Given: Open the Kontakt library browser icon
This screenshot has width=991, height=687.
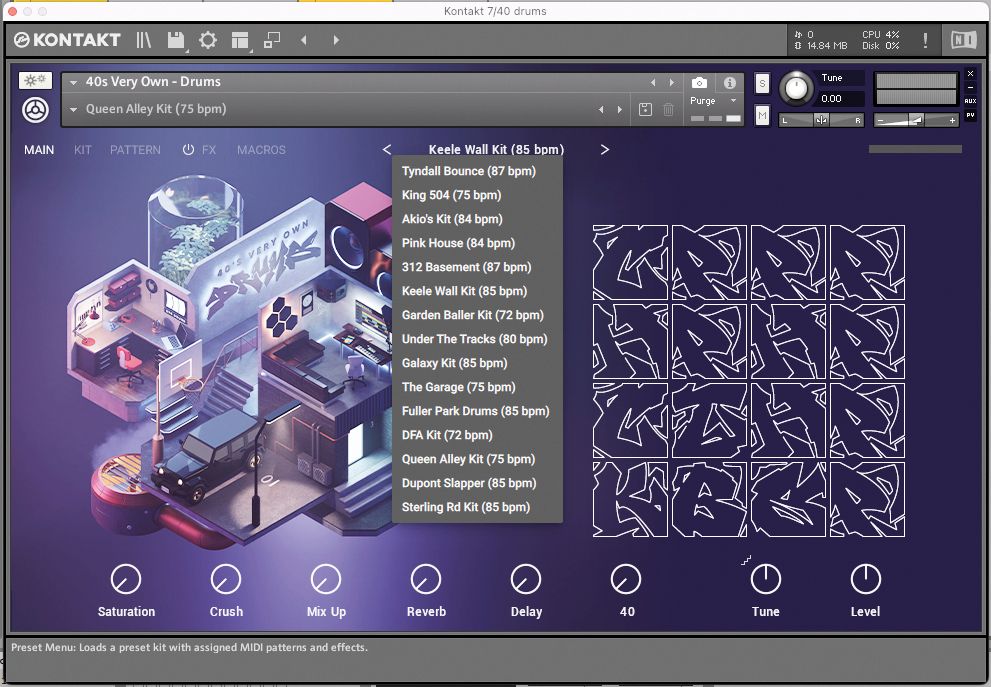Looking at the screenshot, I should click(x=143, y=40).
